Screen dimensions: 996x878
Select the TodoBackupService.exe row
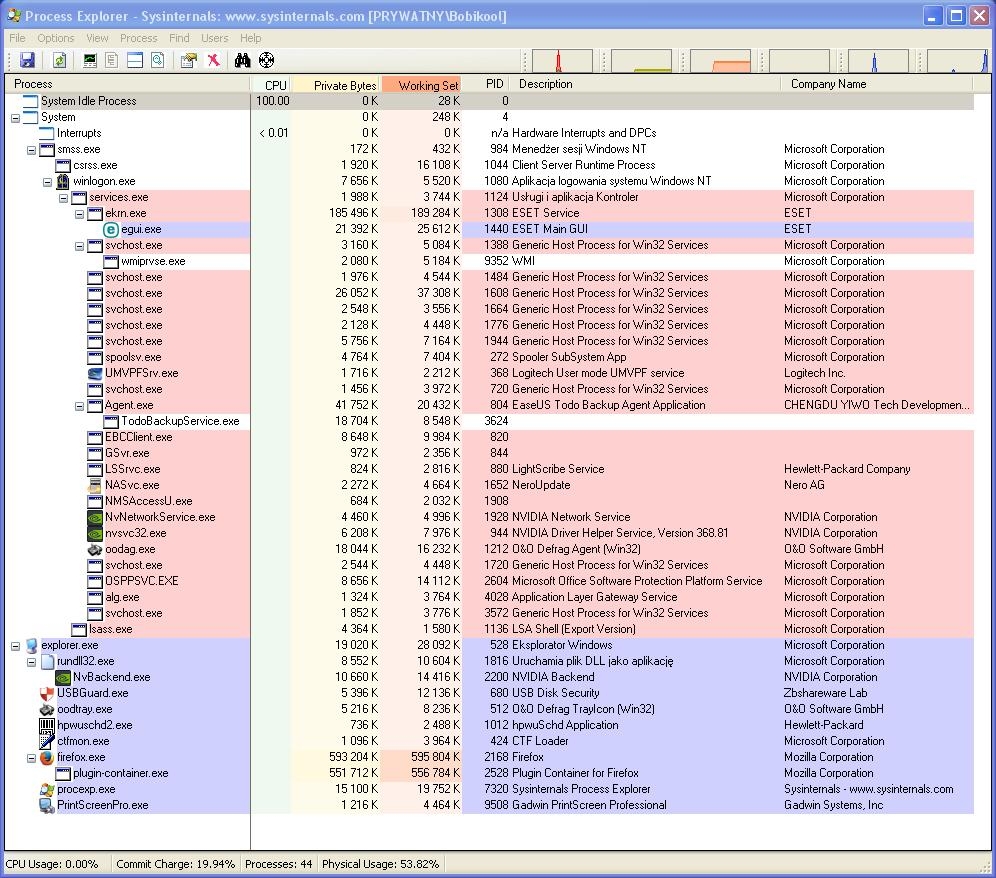pyautogui.click(x=489, y=421)
